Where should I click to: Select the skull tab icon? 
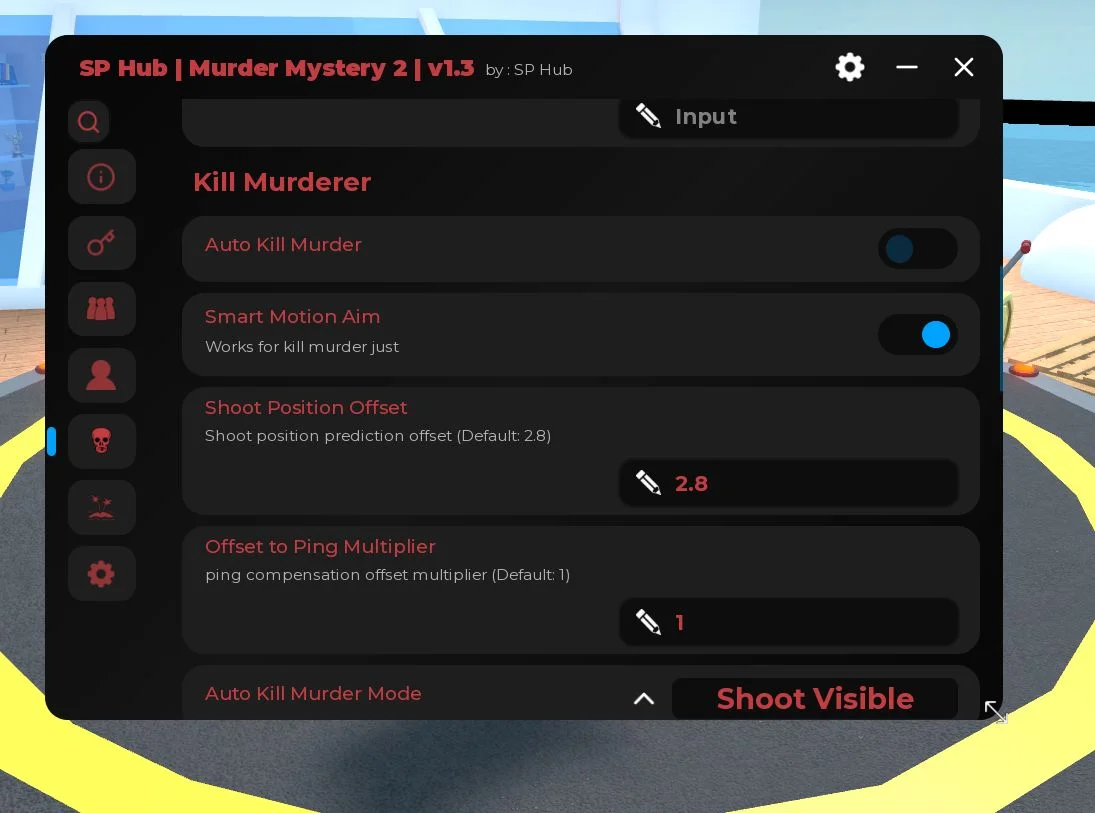coord(101,441)
